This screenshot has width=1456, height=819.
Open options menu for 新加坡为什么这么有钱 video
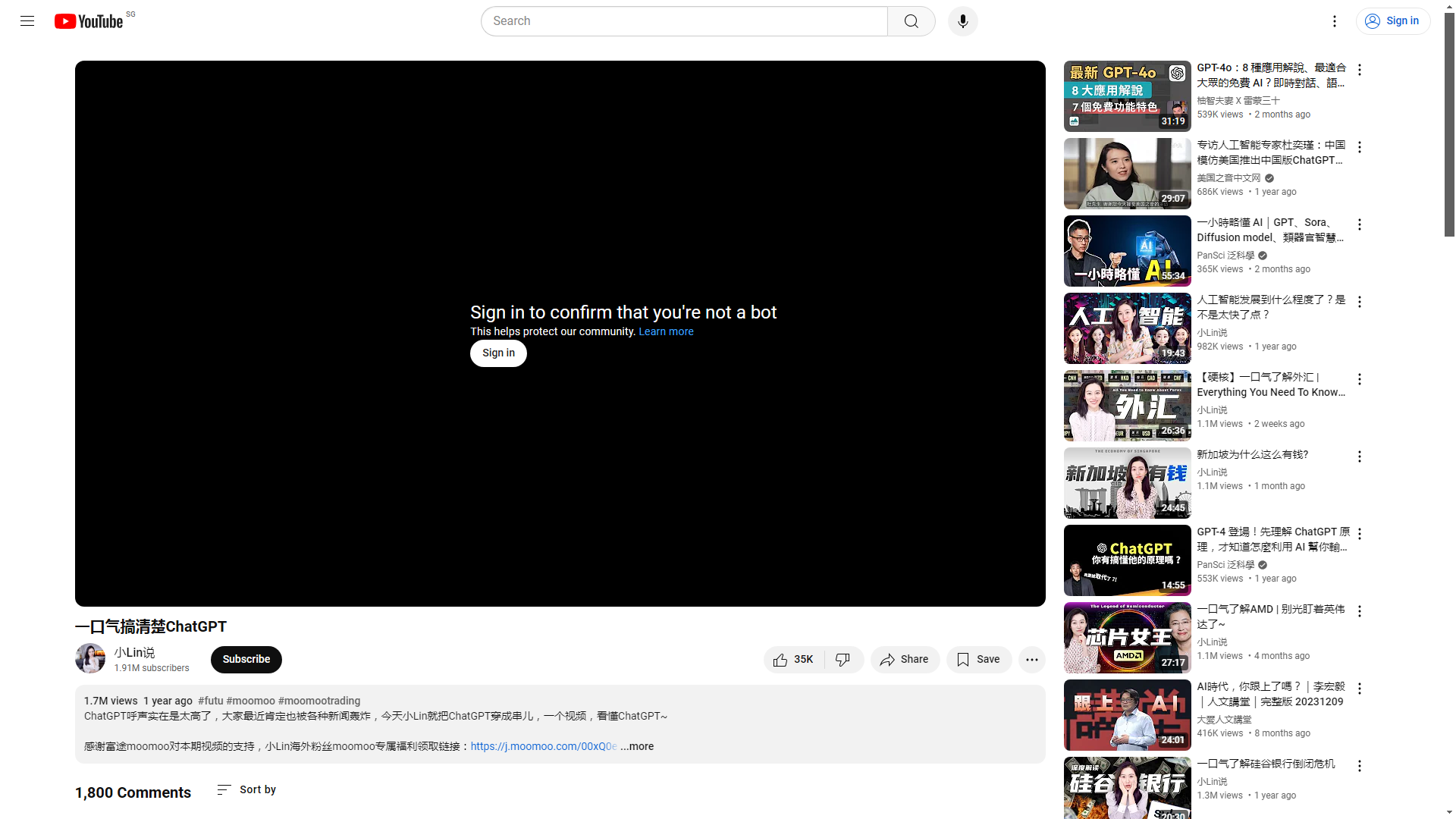1359,457
